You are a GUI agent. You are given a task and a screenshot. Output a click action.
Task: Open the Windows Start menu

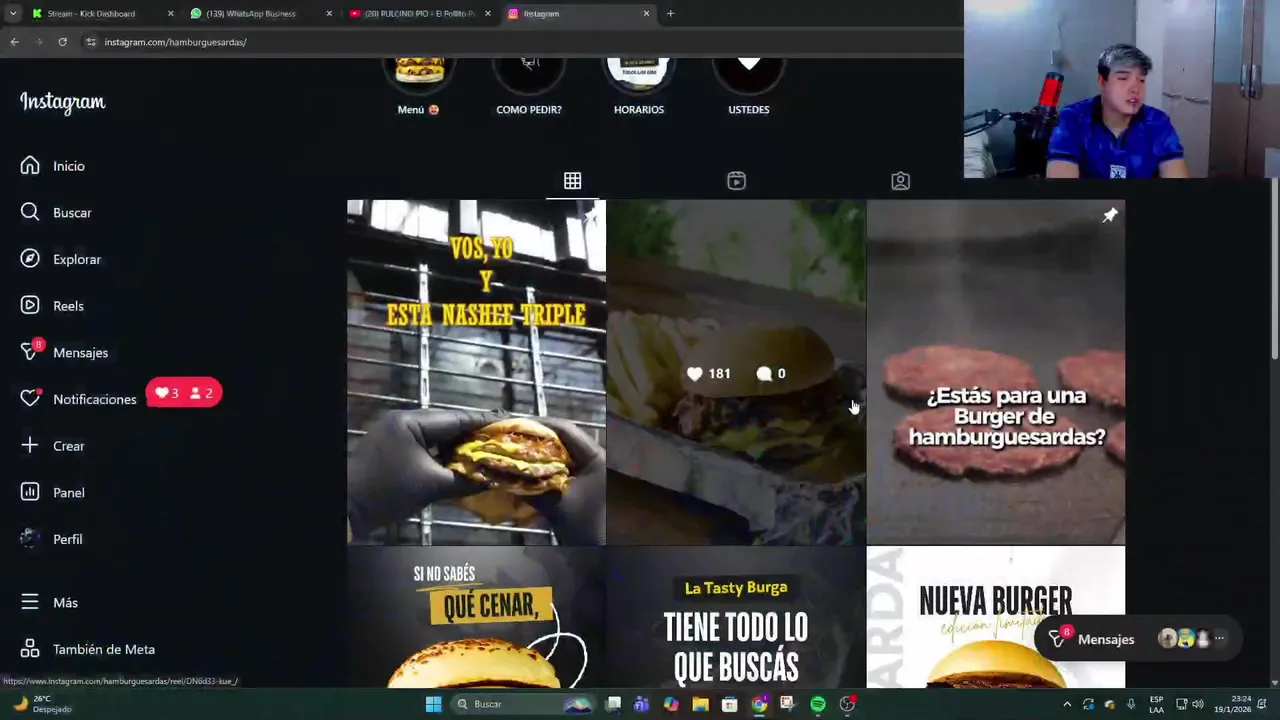(x=433, y=704)
